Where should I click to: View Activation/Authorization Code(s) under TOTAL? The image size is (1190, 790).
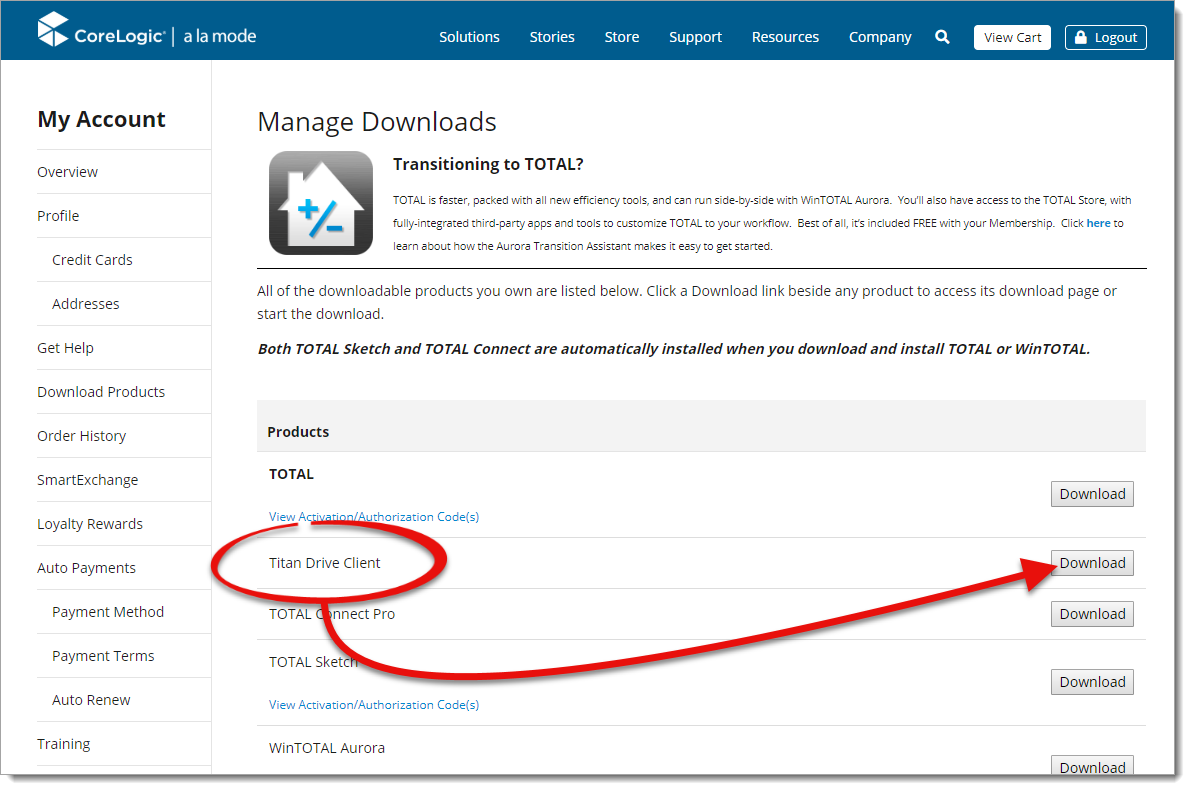coord(374,517)
